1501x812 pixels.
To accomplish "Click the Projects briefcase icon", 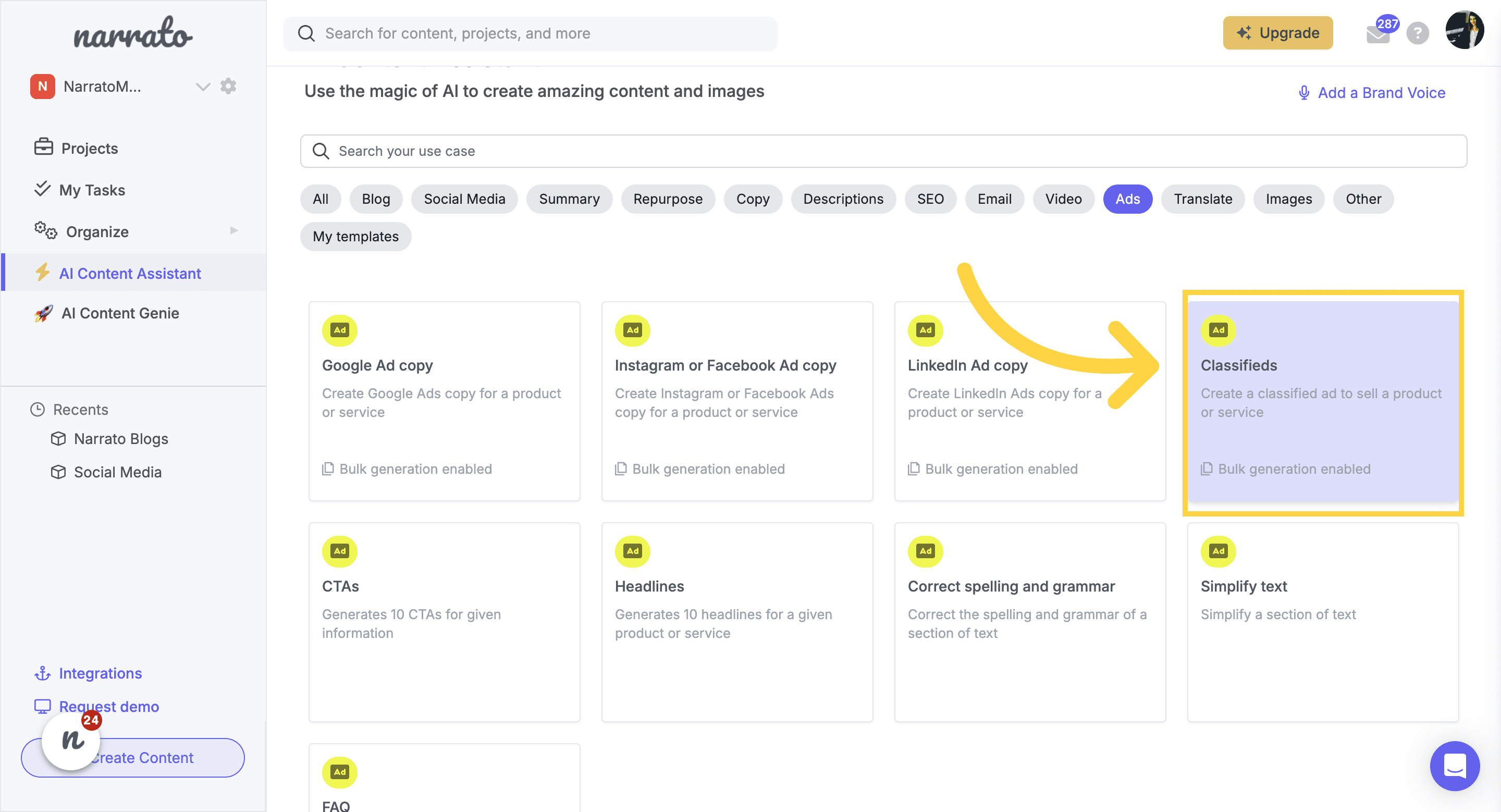I will (44, 147).
